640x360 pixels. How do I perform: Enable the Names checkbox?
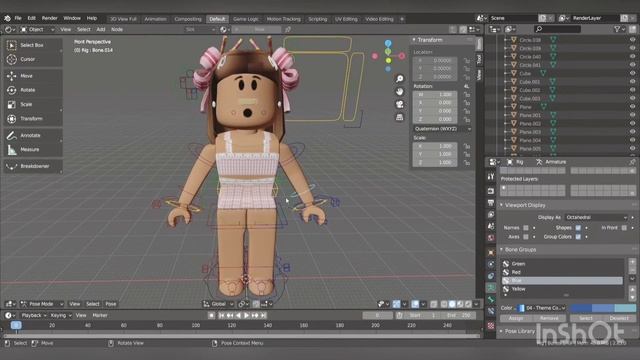(x=526, y=228)
